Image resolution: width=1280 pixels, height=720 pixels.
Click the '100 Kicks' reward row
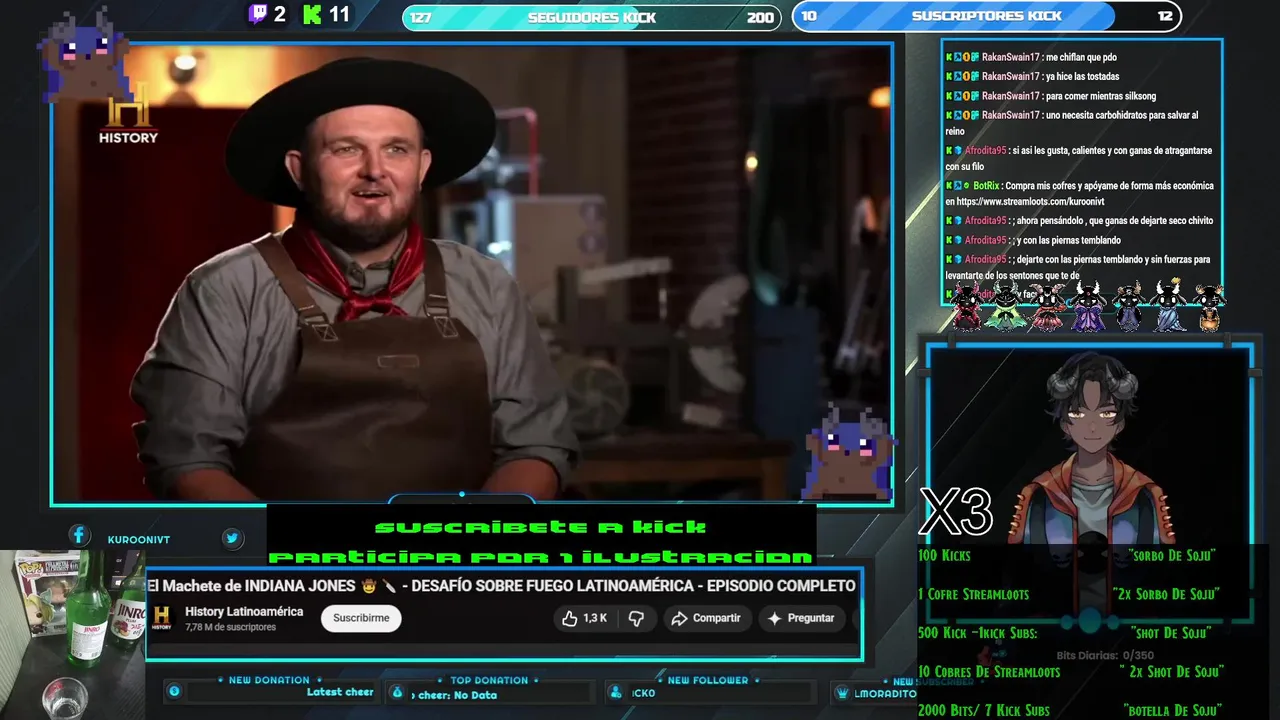(1068, 555)
